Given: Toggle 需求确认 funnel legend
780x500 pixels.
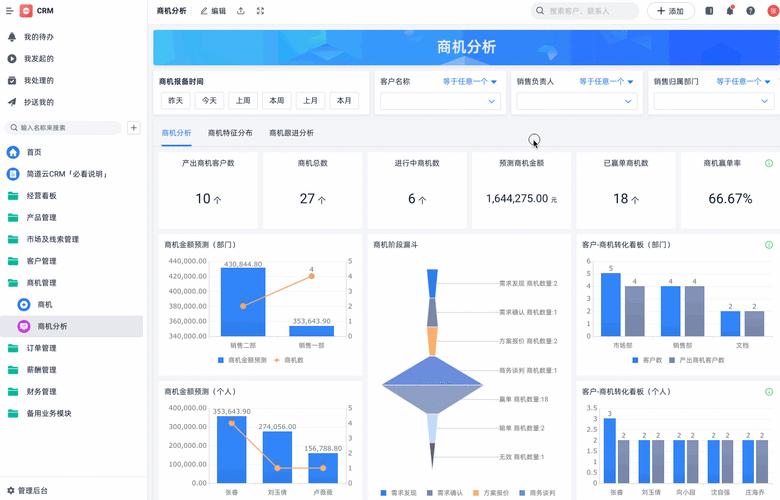Looking at the screenshot, I should tap(445, 493).
